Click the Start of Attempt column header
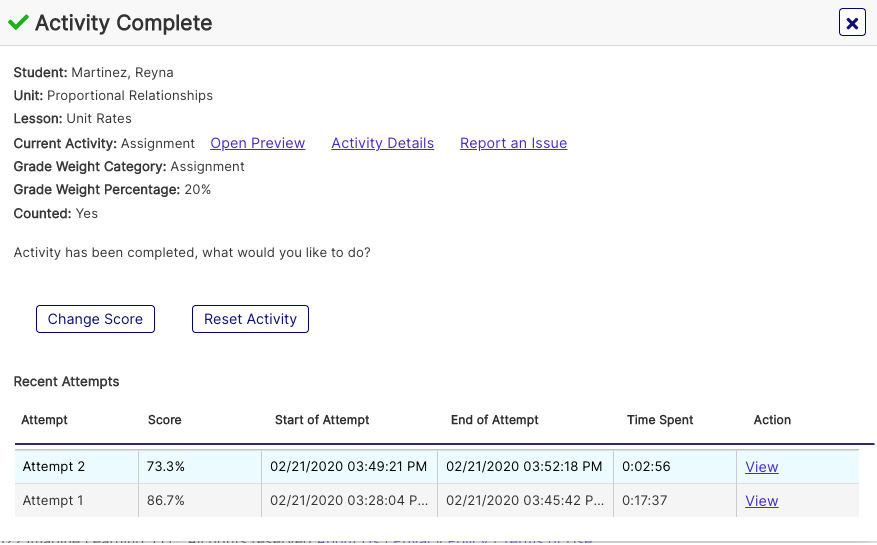 (x=322, y=420)
